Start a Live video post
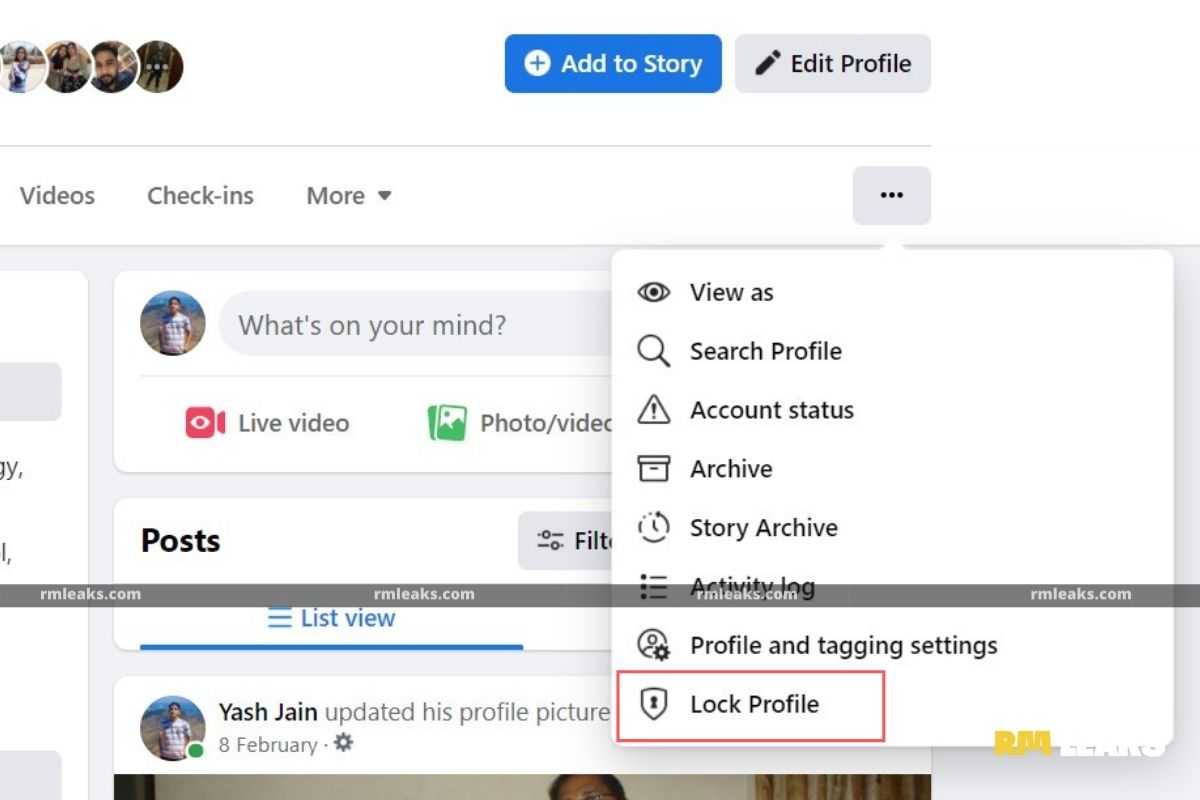1200x800 pixels. [267, 423]
